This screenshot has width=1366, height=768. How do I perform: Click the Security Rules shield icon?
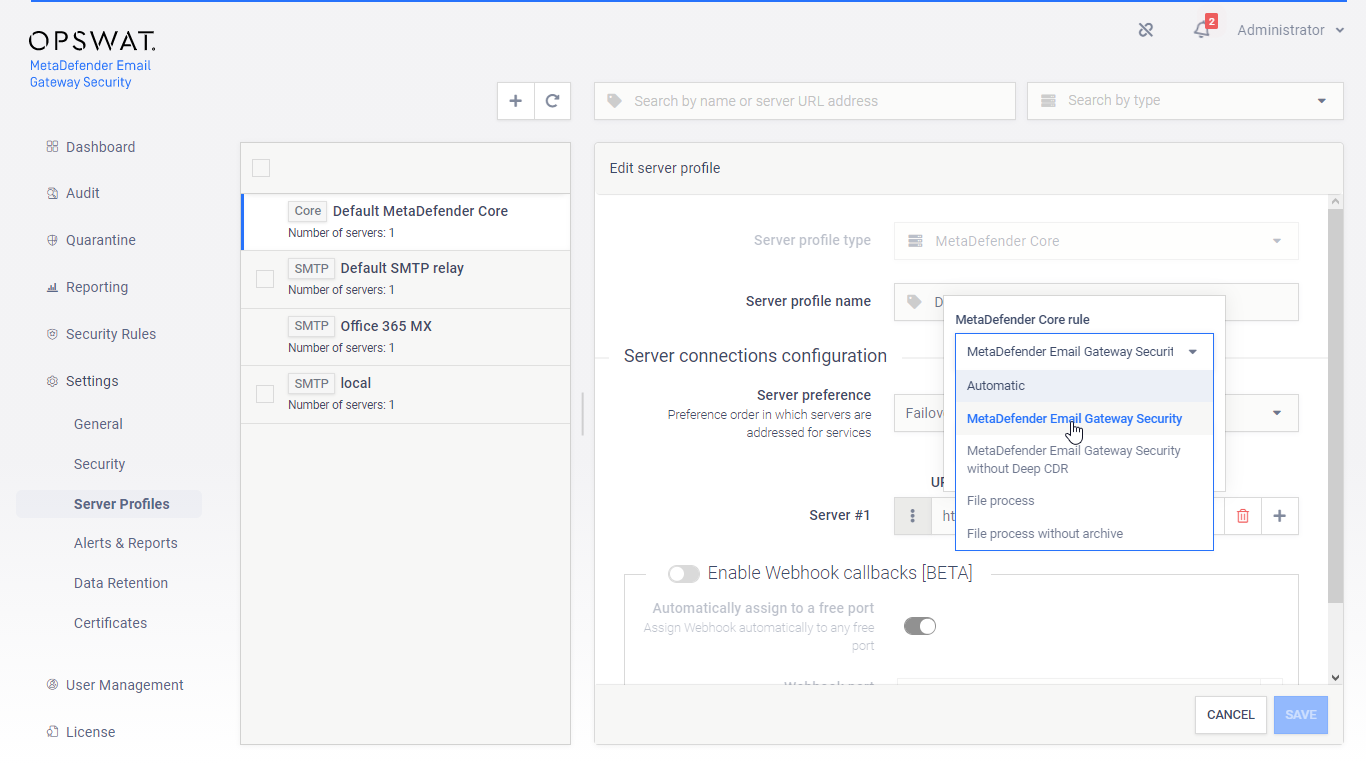click(x=52, y=334)
